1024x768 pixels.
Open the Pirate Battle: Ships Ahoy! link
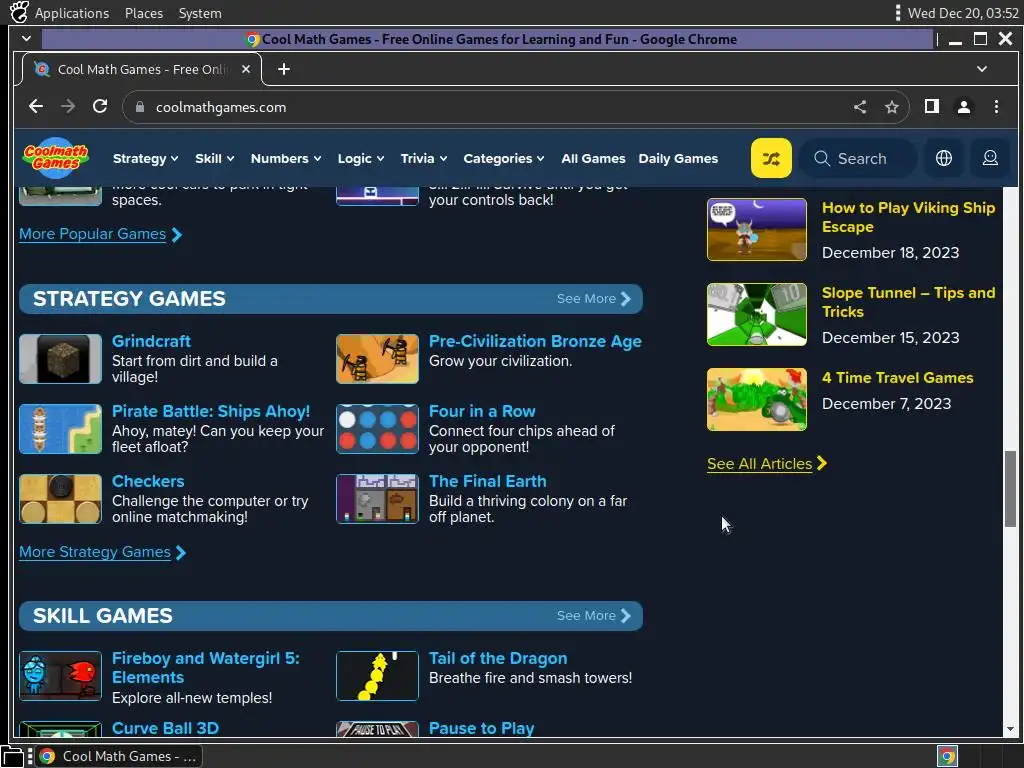[210, 411]
